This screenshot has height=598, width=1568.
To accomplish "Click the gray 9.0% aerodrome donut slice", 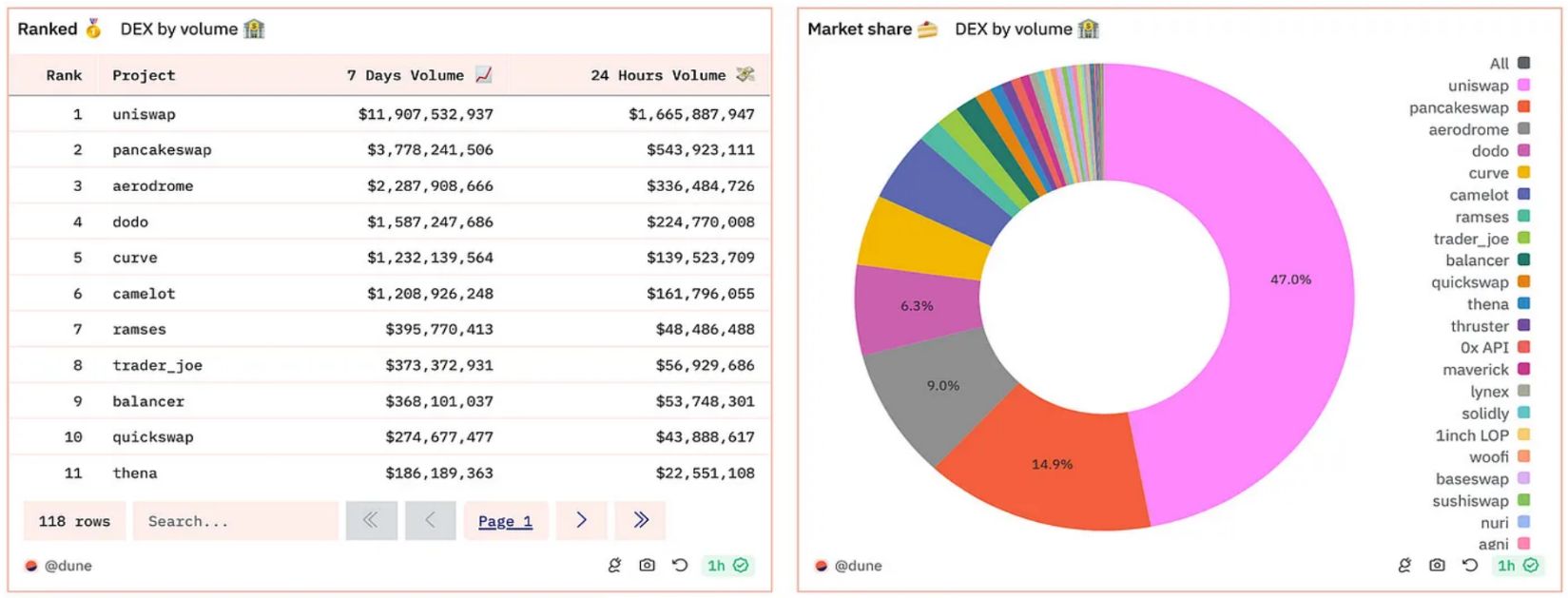I will pyautogui.click(x=943, y=386).
